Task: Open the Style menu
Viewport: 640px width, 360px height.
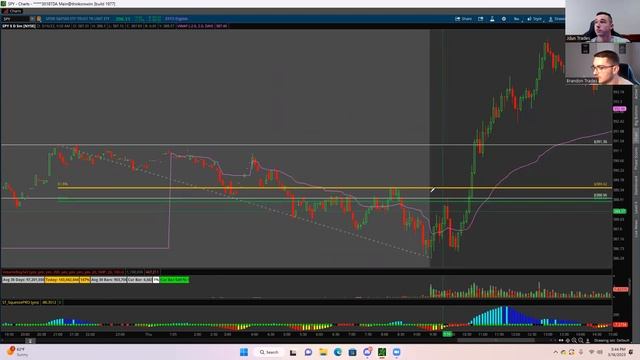Action: tap(535, 19)
